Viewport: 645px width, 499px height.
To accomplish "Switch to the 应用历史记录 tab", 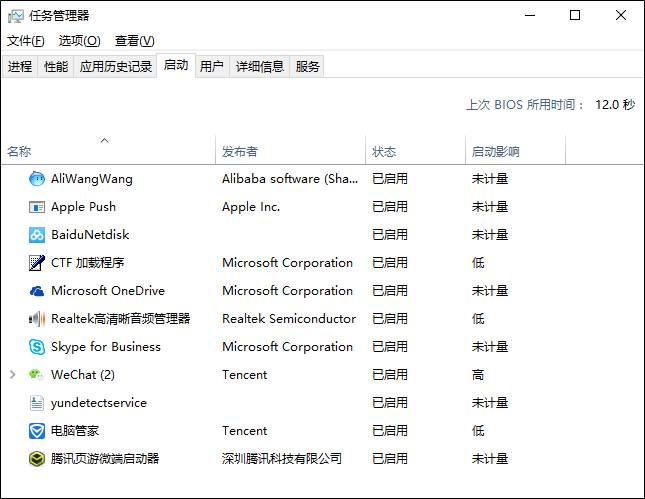I will [x=116, y=66].
